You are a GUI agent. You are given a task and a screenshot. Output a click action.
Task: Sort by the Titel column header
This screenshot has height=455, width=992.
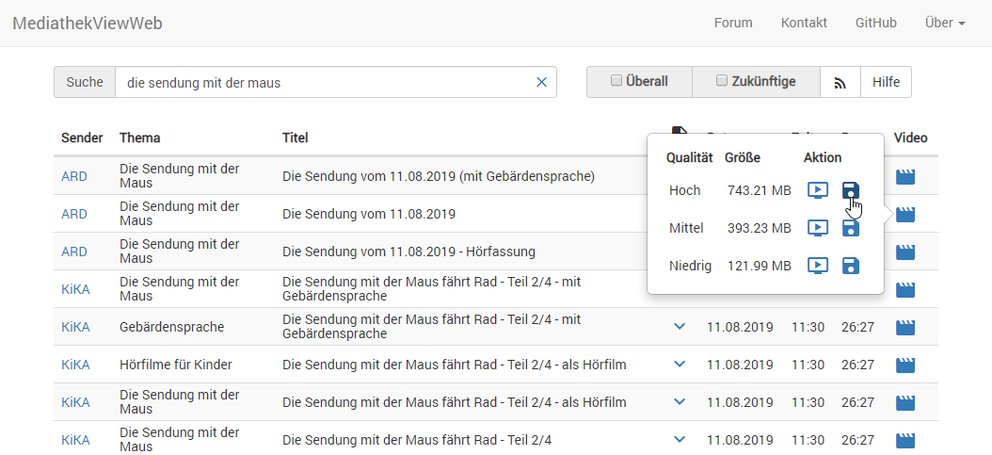[295, 138]
